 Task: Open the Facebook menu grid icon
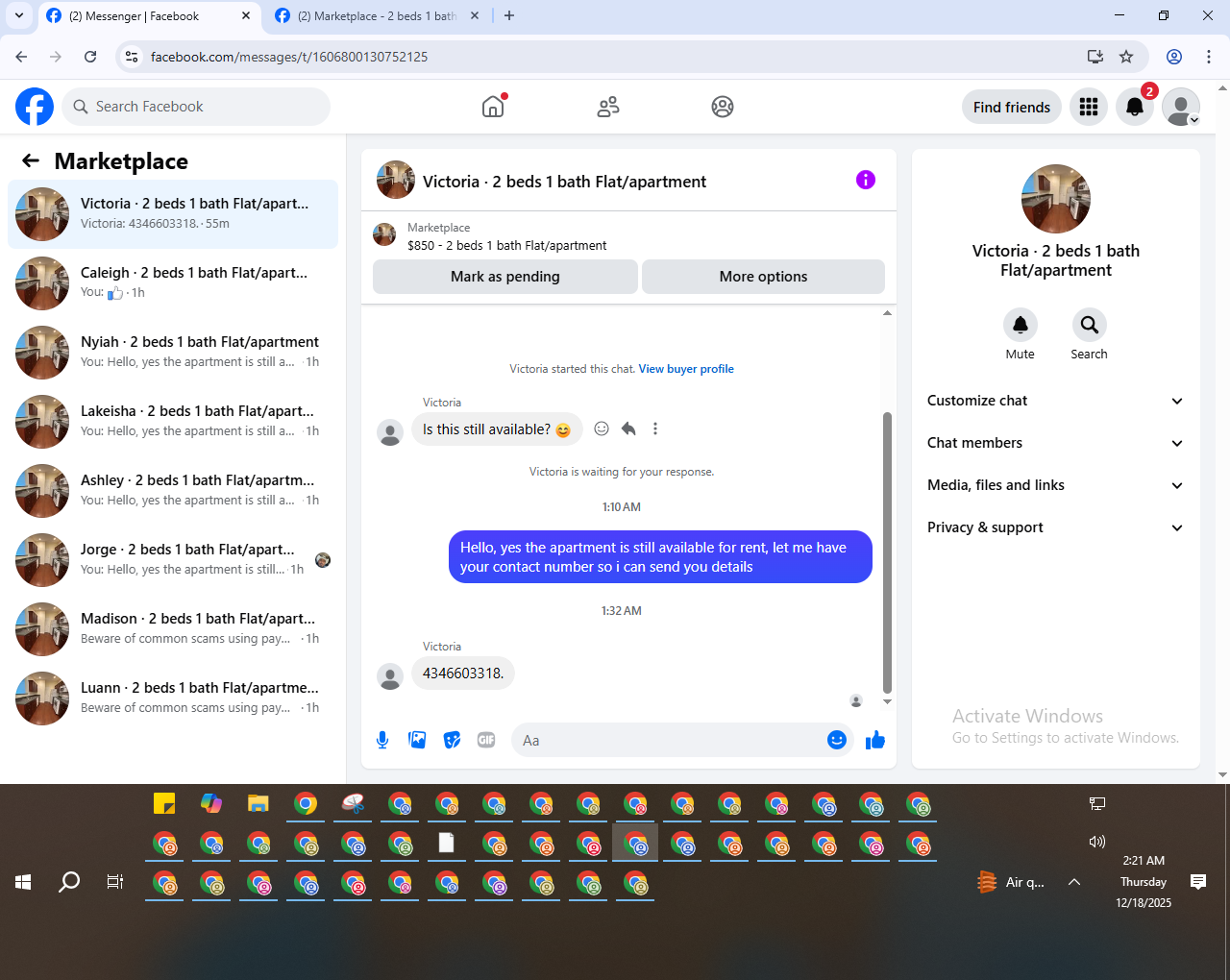click(1089, 107)
